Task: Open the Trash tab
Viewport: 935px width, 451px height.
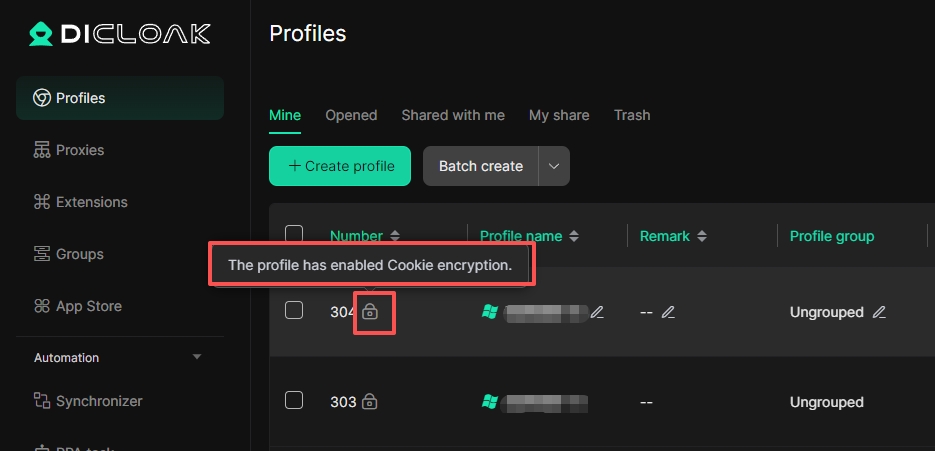Action: (632, 115)
